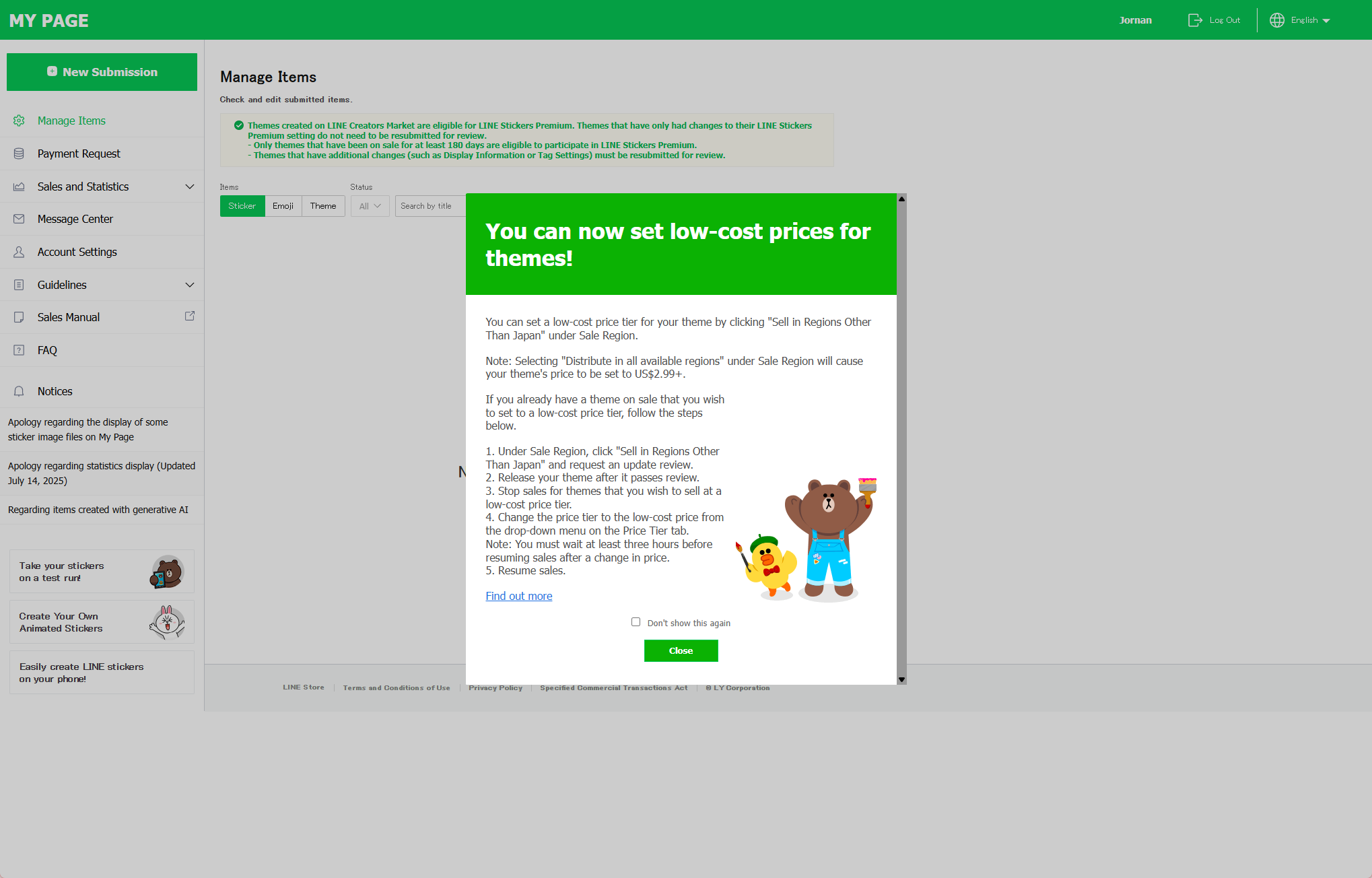Expand the Guidelines submenu chevron
The height and width of the screenshot is (878, 1372).
pos(190,285)
